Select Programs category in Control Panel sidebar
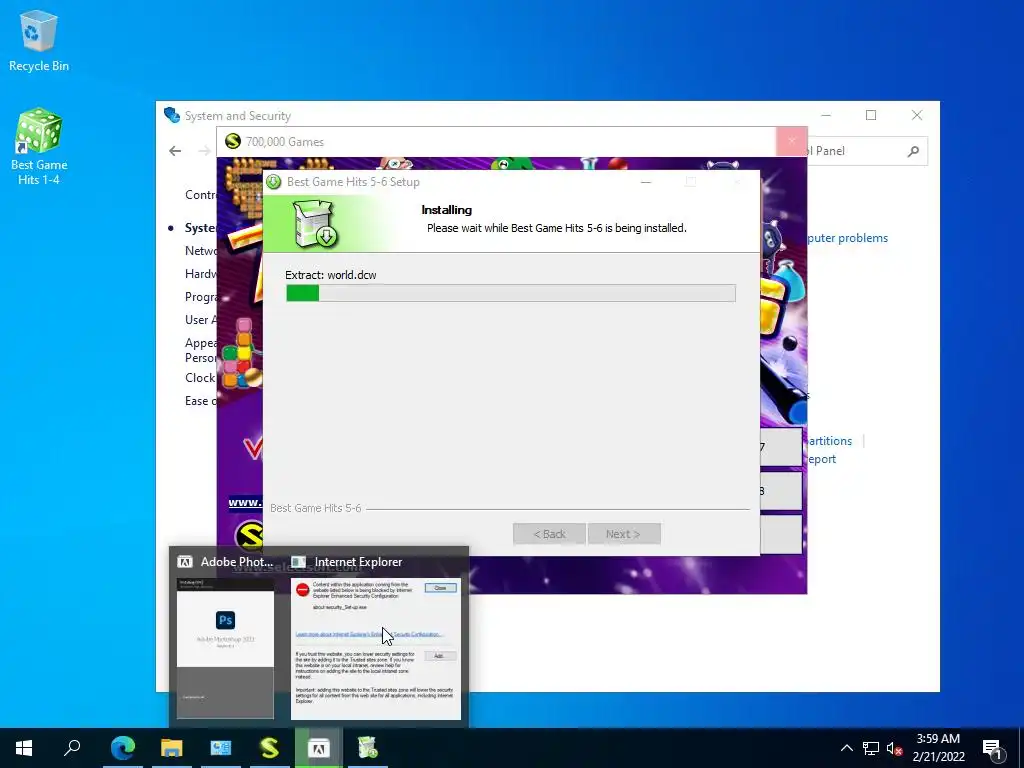 (x=200, y=296)
